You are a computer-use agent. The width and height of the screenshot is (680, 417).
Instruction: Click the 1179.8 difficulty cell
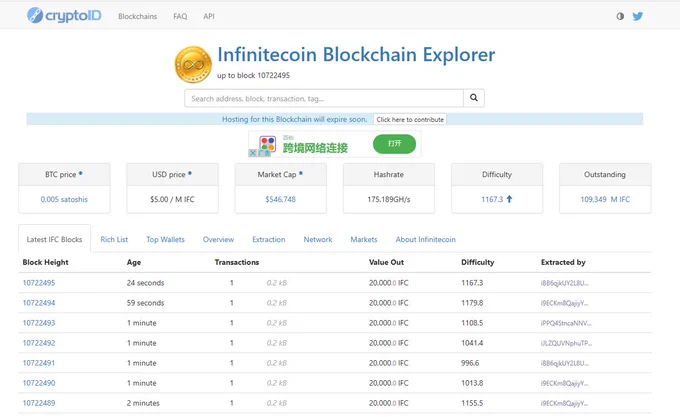pos(472,303)
